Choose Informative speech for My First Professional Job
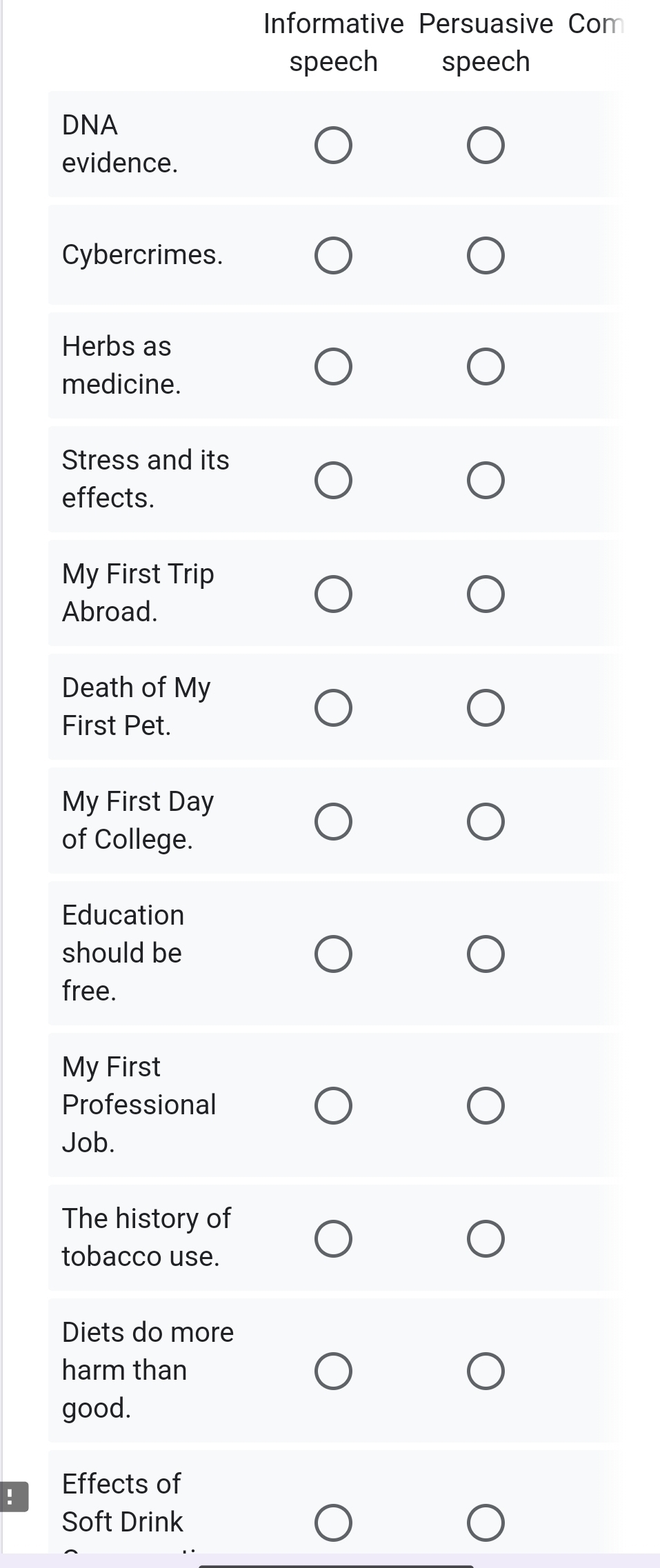The image size is (660, 1568). coord(334,1106)
